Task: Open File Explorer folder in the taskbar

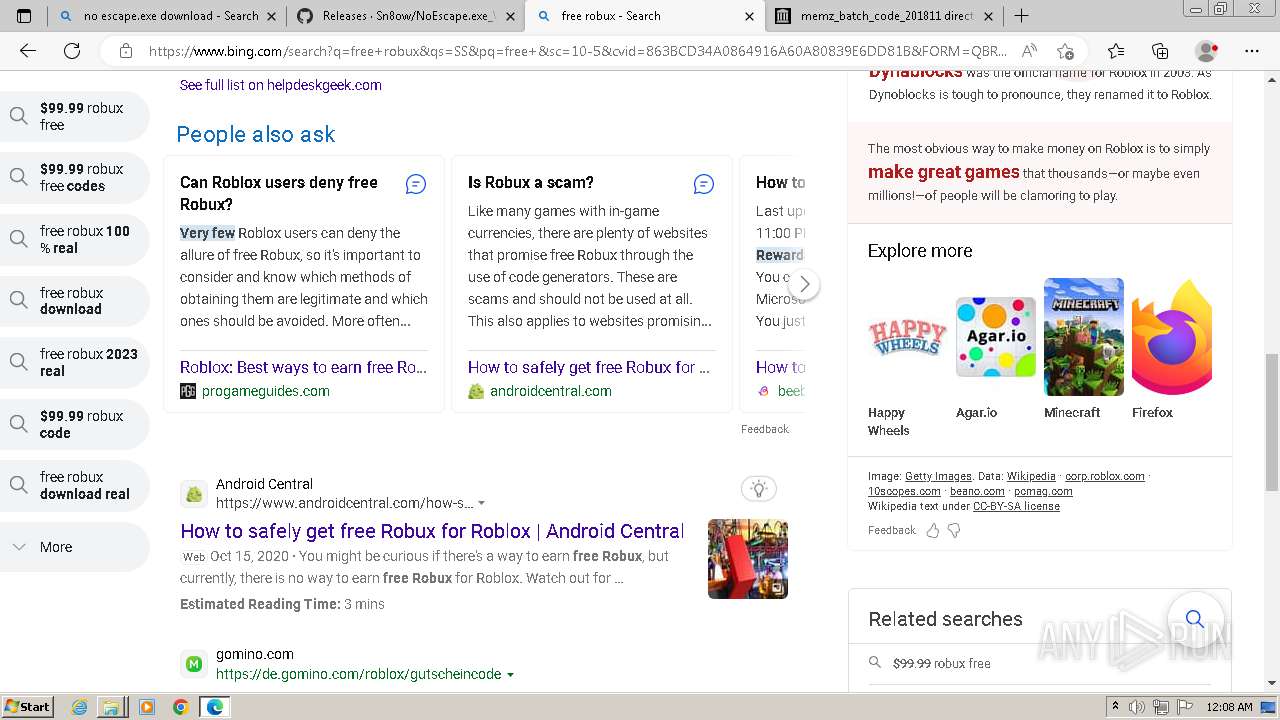Action: (x=112, y=707)
